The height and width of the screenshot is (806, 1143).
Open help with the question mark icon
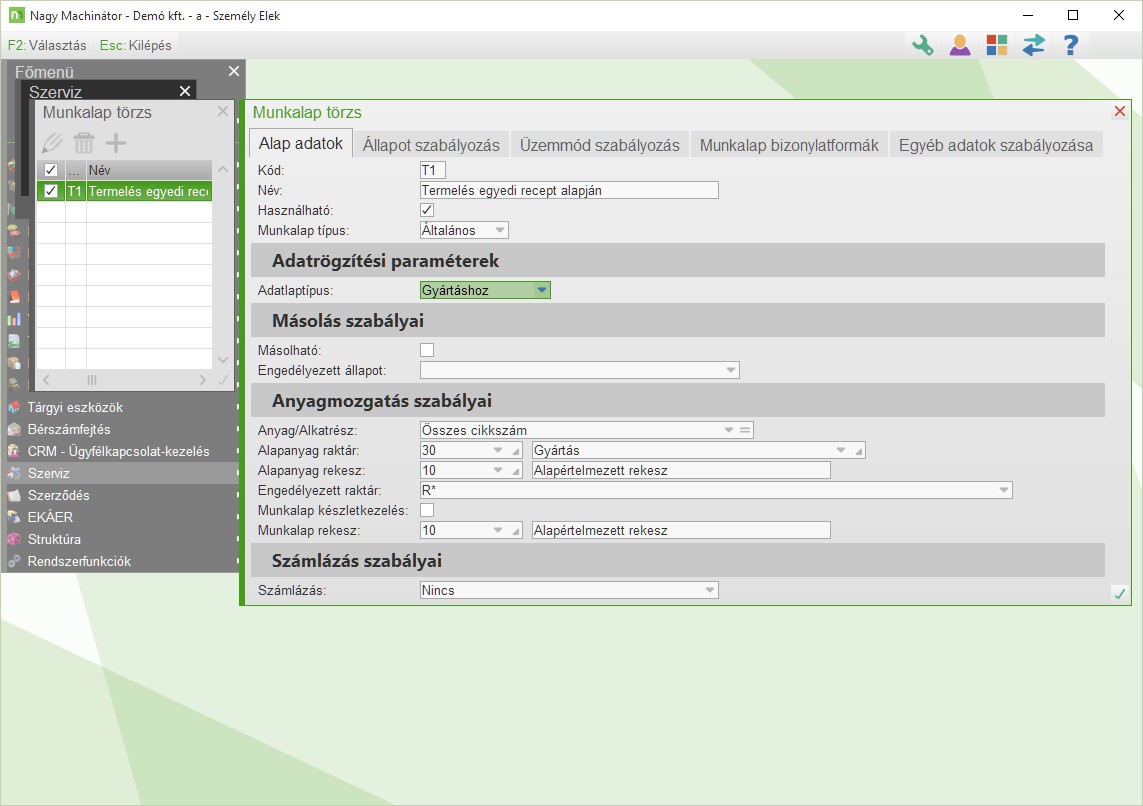click(x=1071, y=45)
